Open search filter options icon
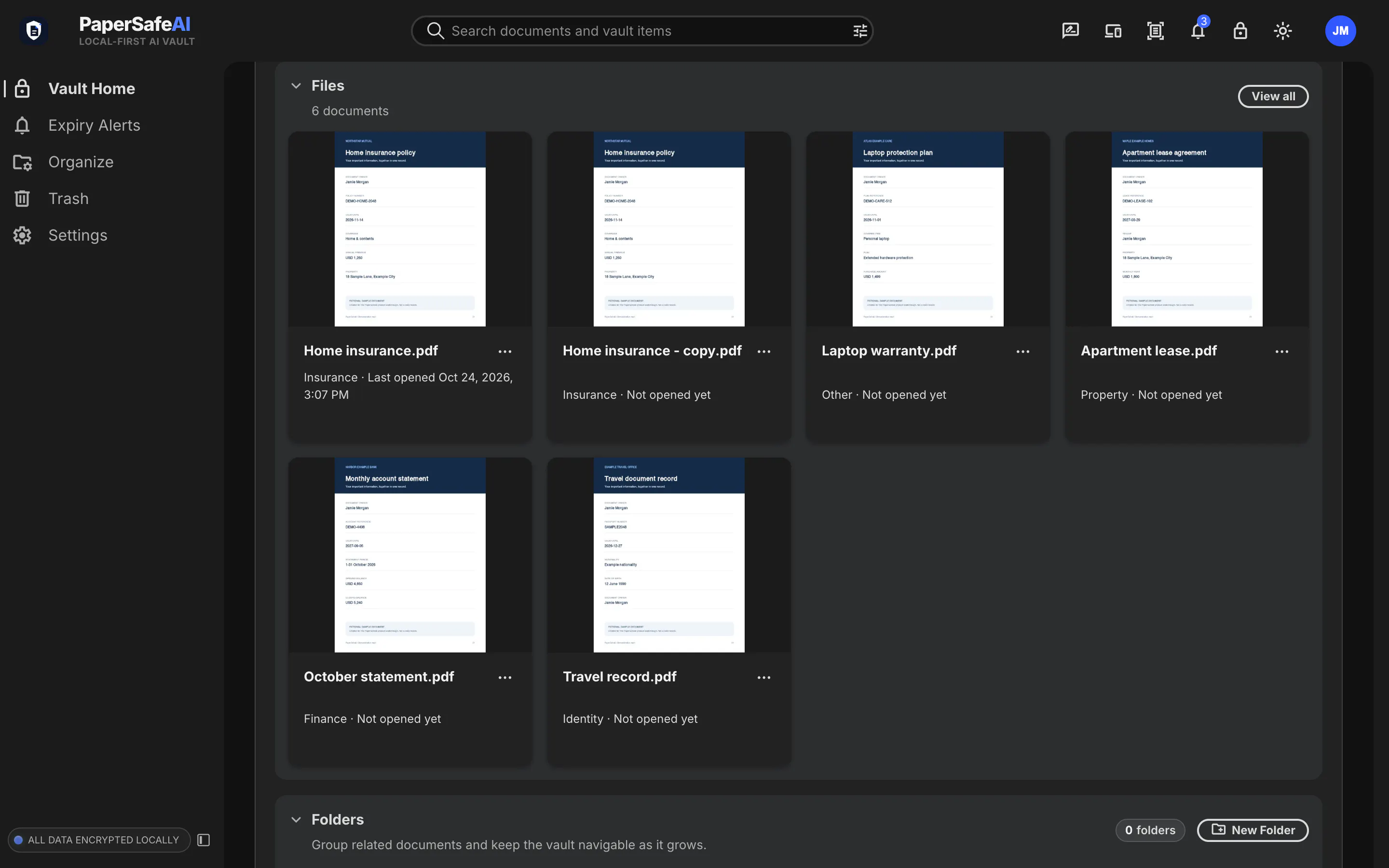The height and width of the screenshot is (868, 1389). pos(860,31)
